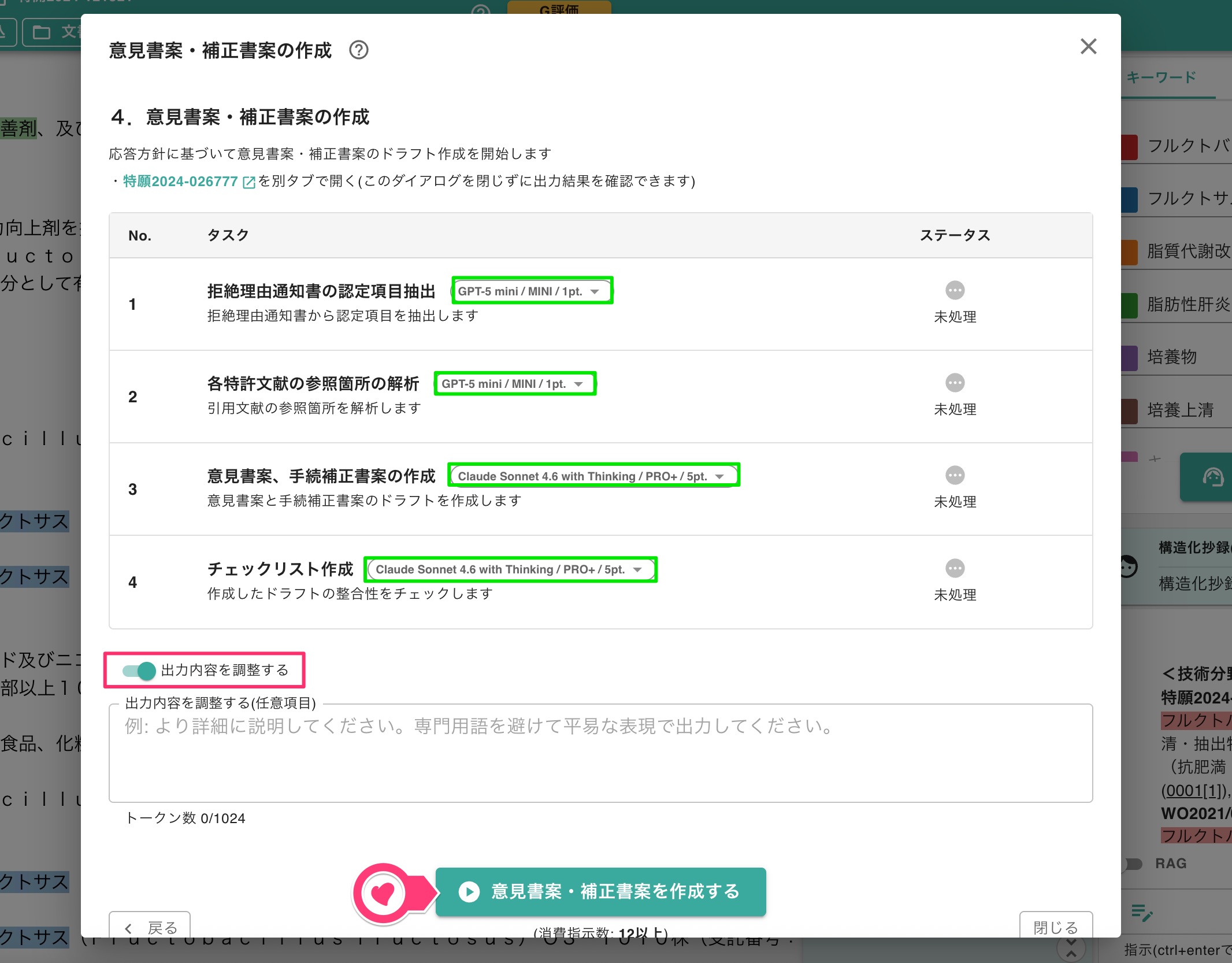Click the folder icon in background toolbar
1232x963 pixels.
coord(42,32)
